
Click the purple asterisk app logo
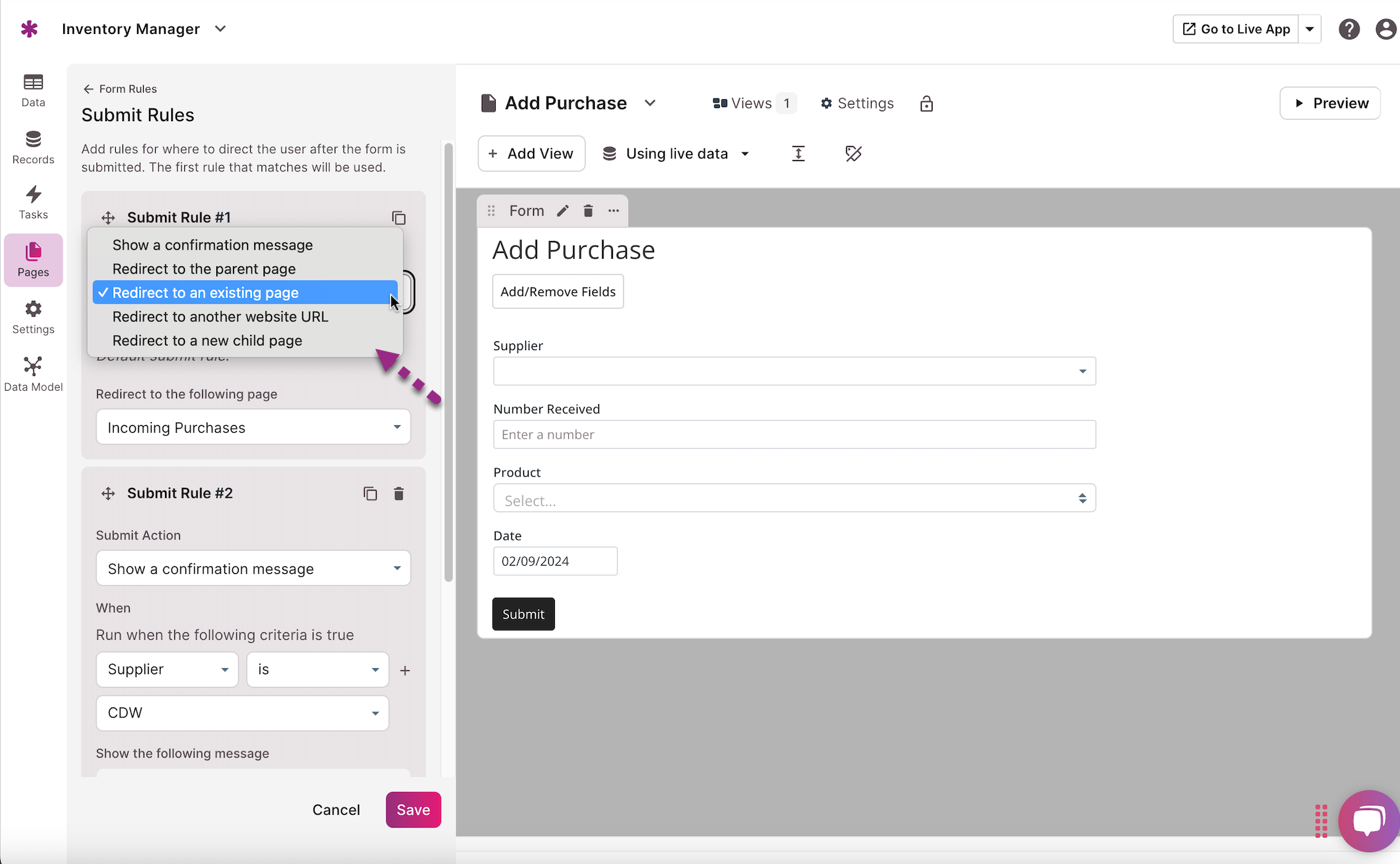[29, 29]
